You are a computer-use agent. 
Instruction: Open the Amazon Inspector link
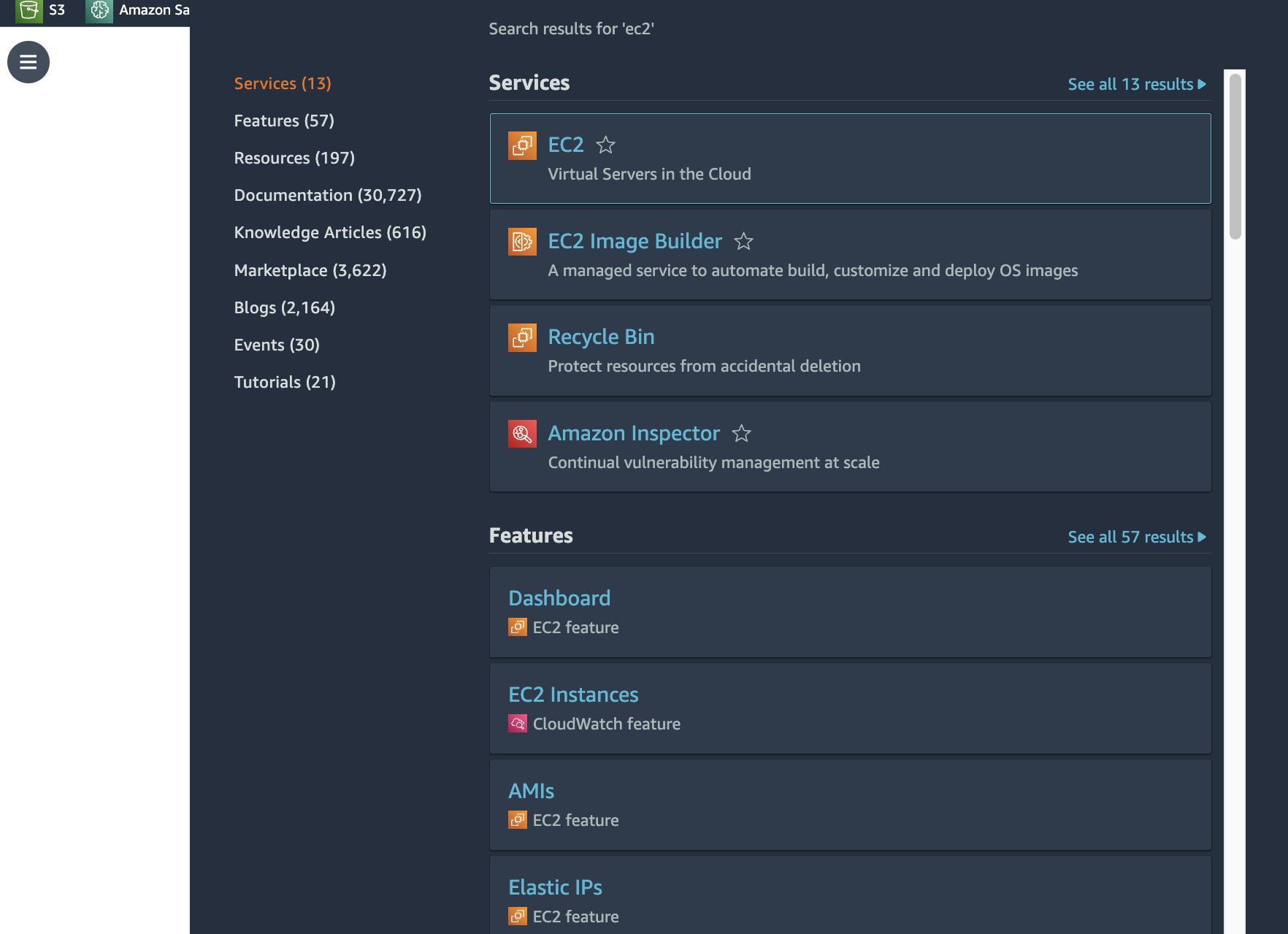(x=634, y=433)
